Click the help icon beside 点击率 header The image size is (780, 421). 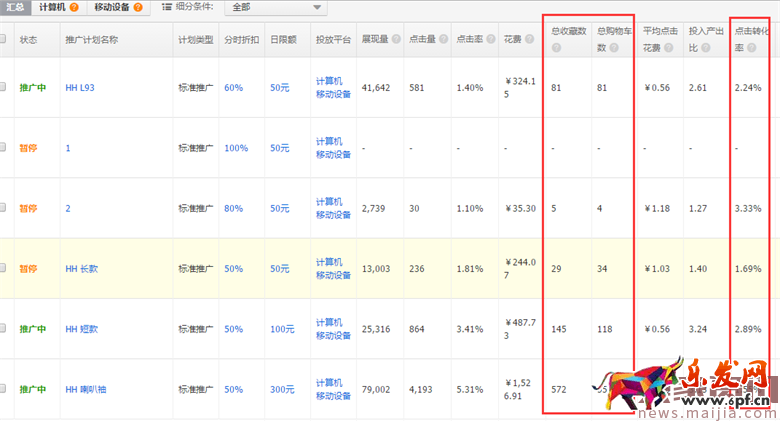(491, 40)
